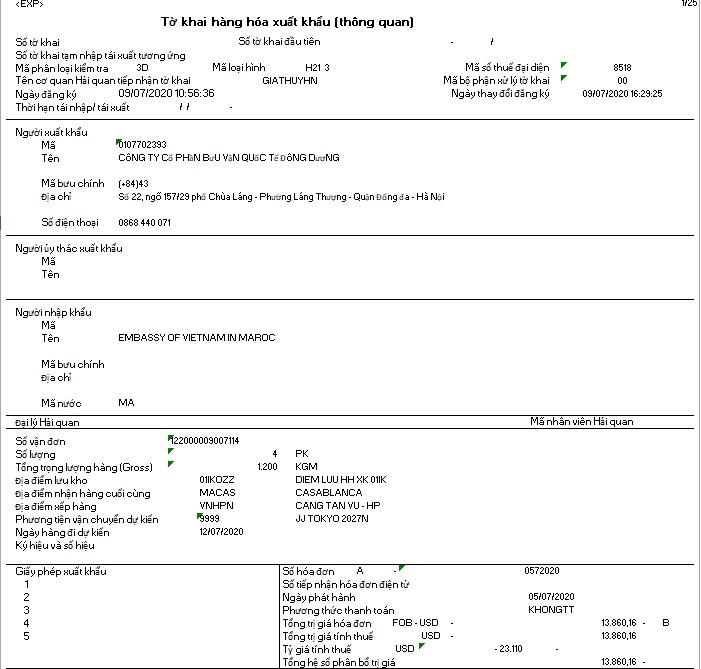The image size is (701, 669).
Task: Select the vessel name JJ TOKYO 2027N
Action: [x=333, y=519]
